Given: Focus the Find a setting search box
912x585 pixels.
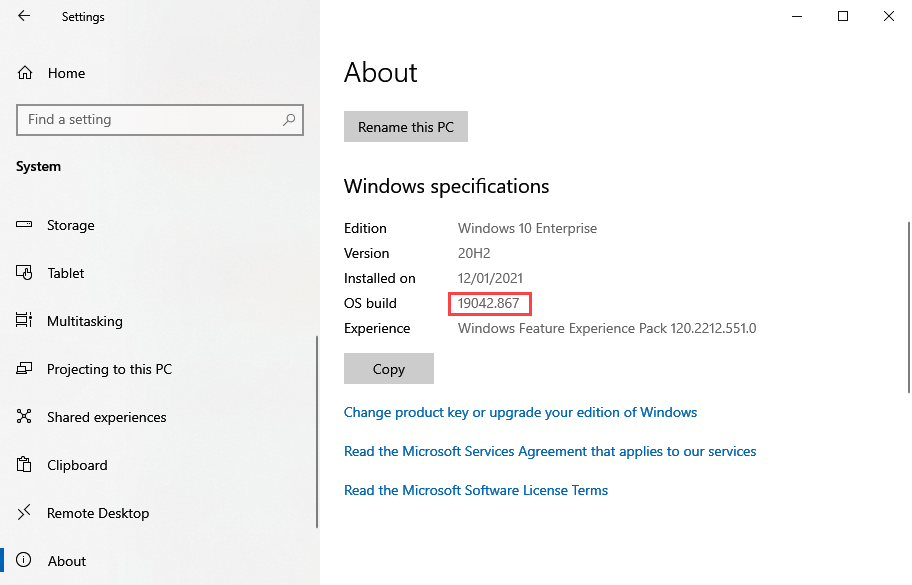Looking at the screenshot, I should click(x=150, y=119).
